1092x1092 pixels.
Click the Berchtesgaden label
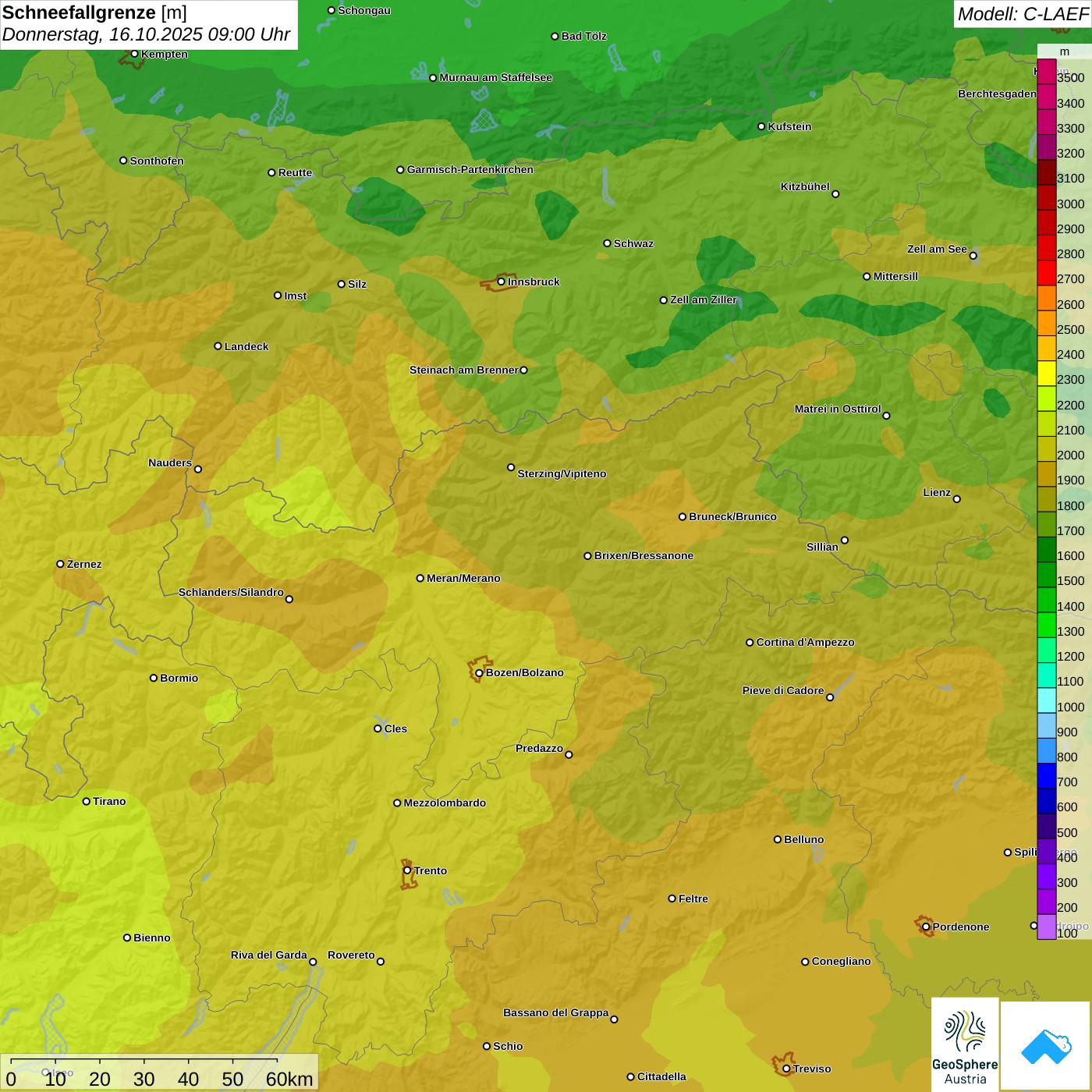tap(997, 94)
